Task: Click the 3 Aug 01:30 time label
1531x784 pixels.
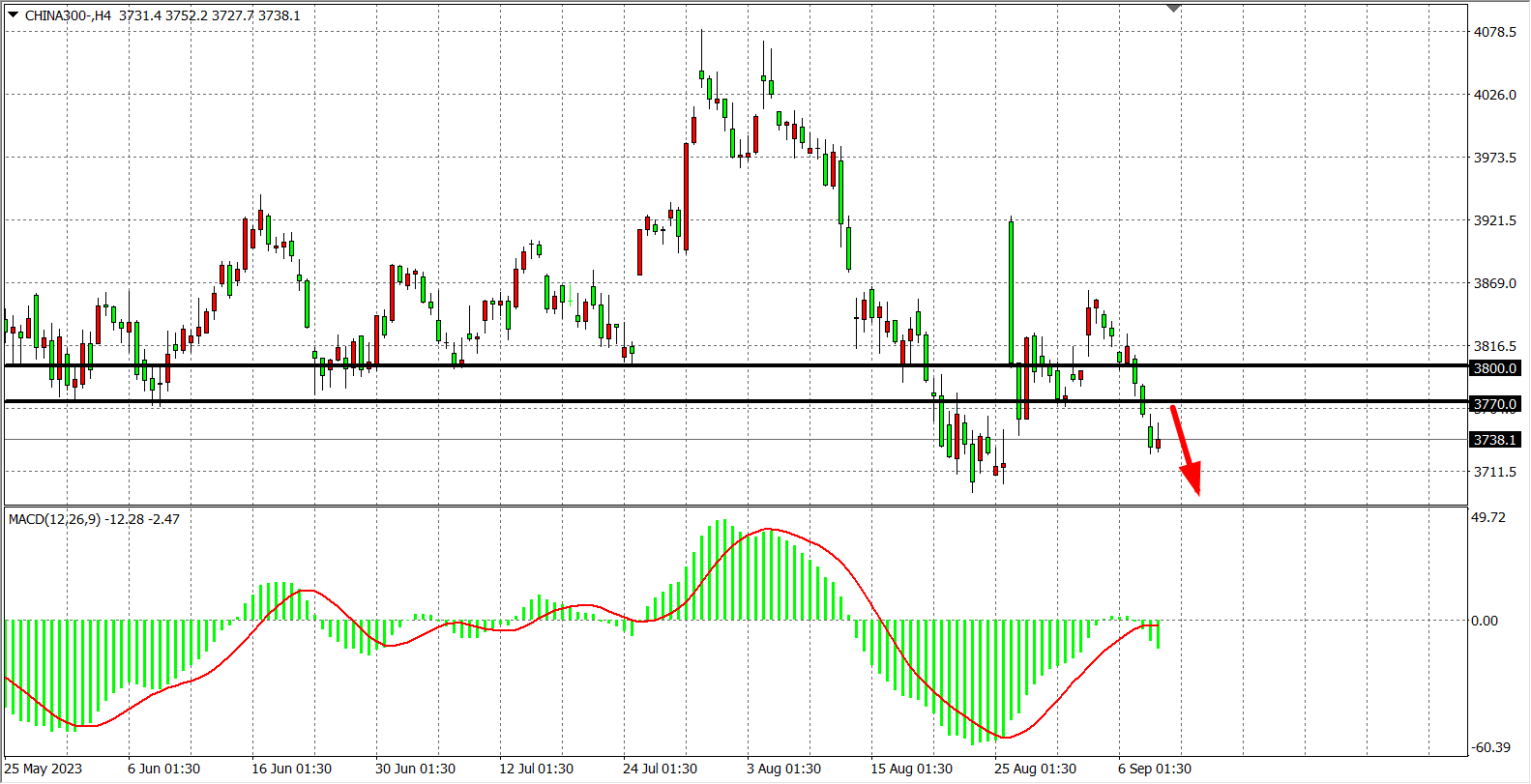Action: 783,769
